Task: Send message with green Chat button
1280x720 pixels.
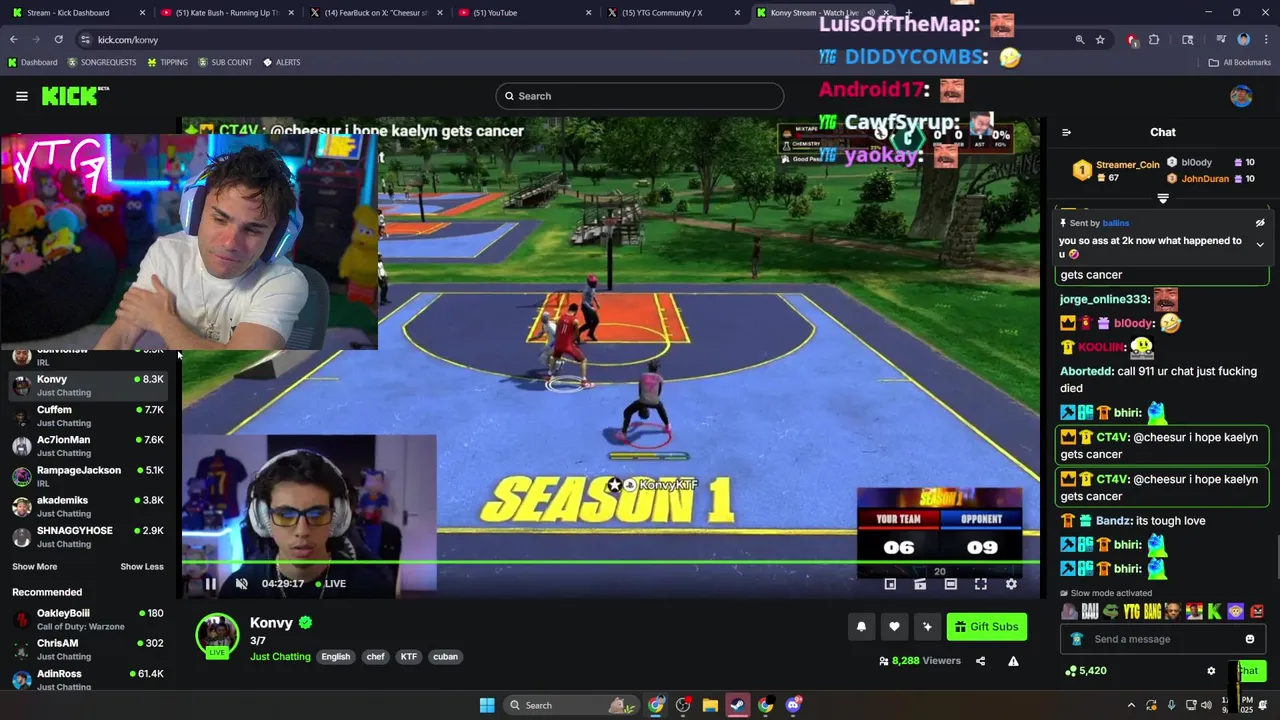Action: pyautogui.click(x=1249, y=671)
